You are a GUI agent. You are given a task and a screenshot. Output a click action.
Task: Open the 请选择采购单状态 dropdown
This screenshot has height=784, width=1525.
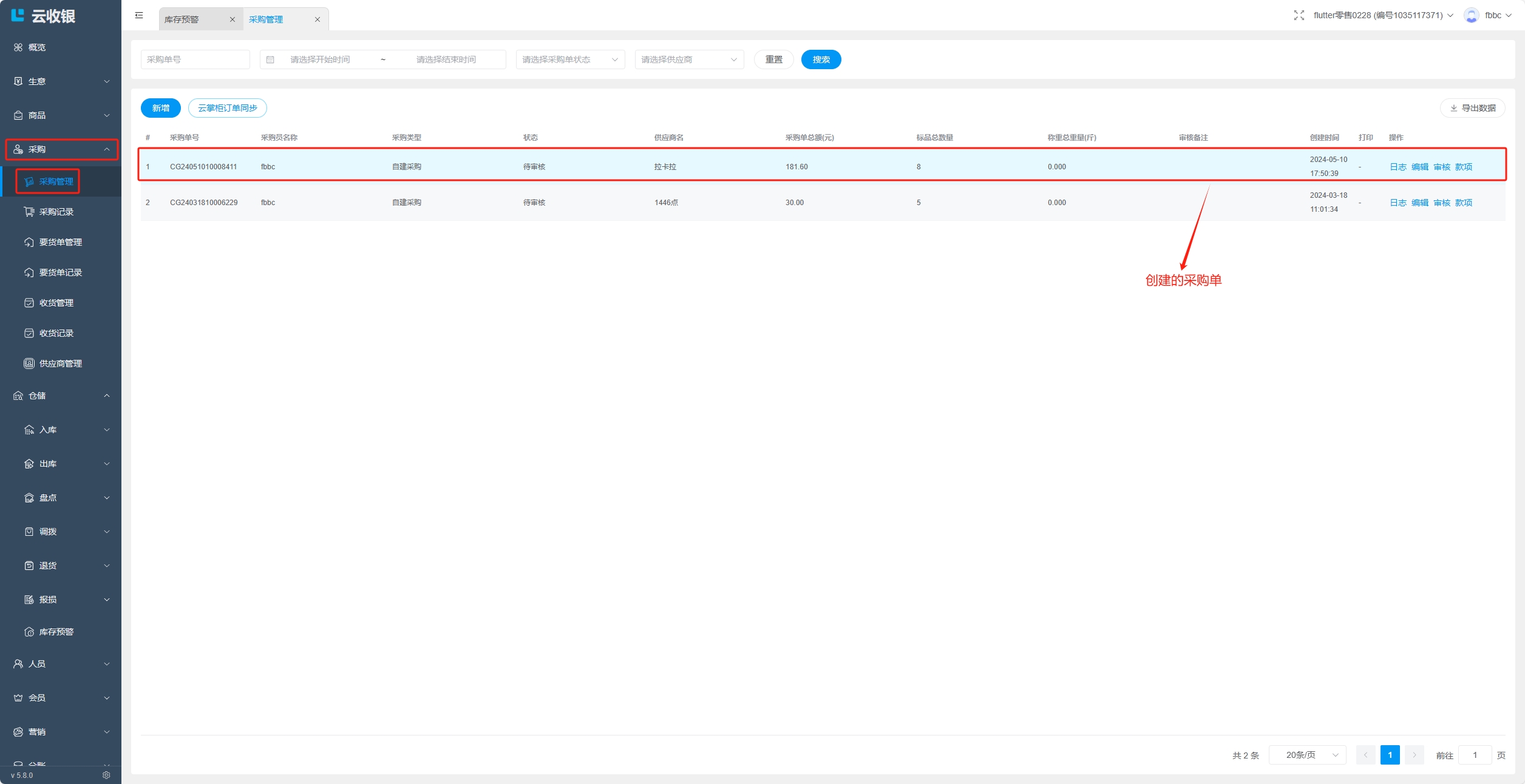pos(569,59)
